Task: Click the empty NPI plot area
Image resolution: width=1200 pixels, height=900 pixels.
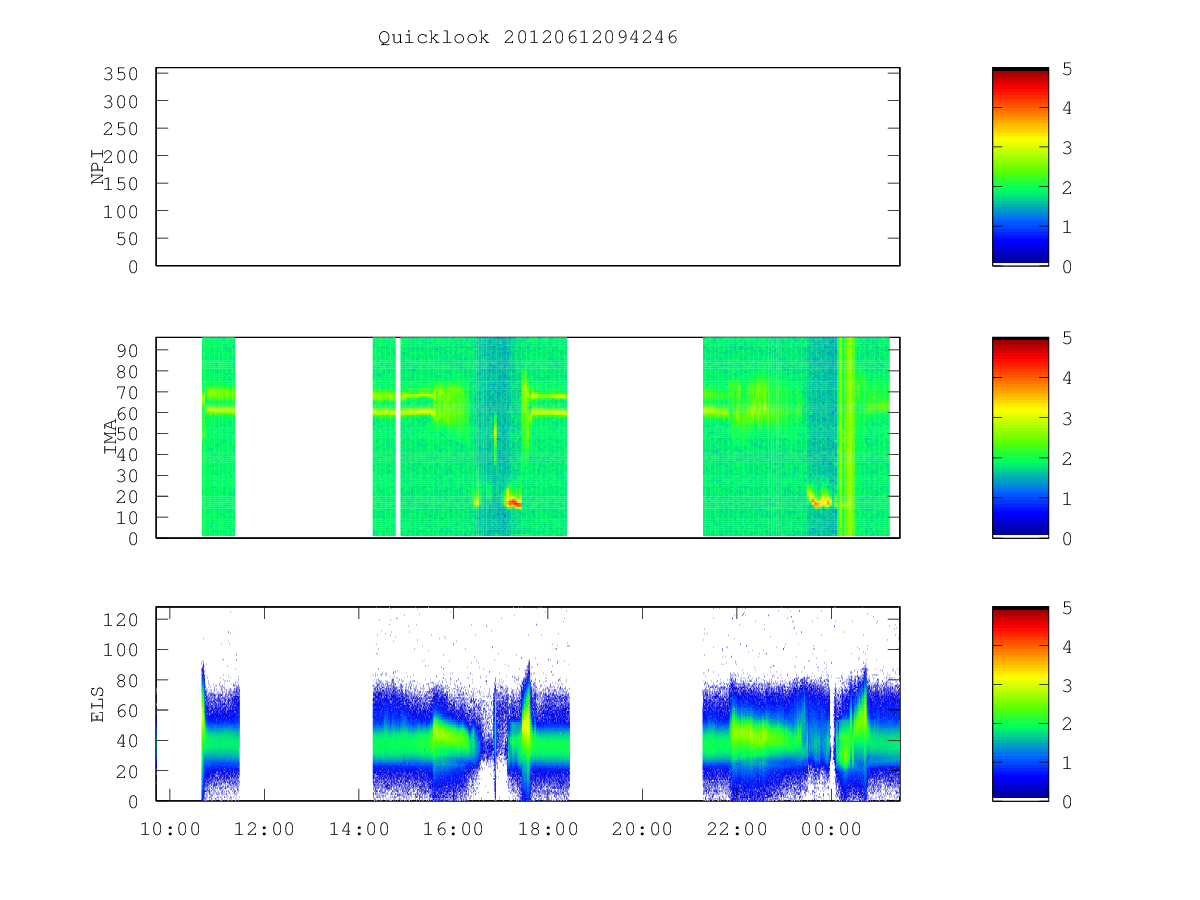Action: [x=528, y=167]
